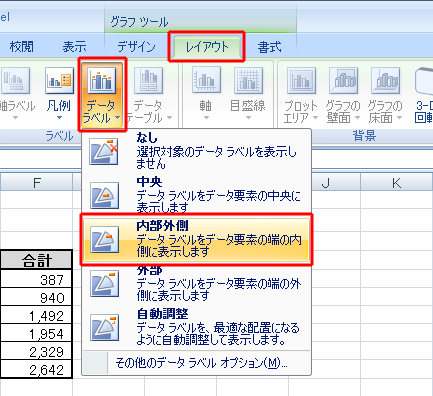Screen dimensions: 433x396
Task: Switch to the 表示 tab
Action: coord(74,47)
